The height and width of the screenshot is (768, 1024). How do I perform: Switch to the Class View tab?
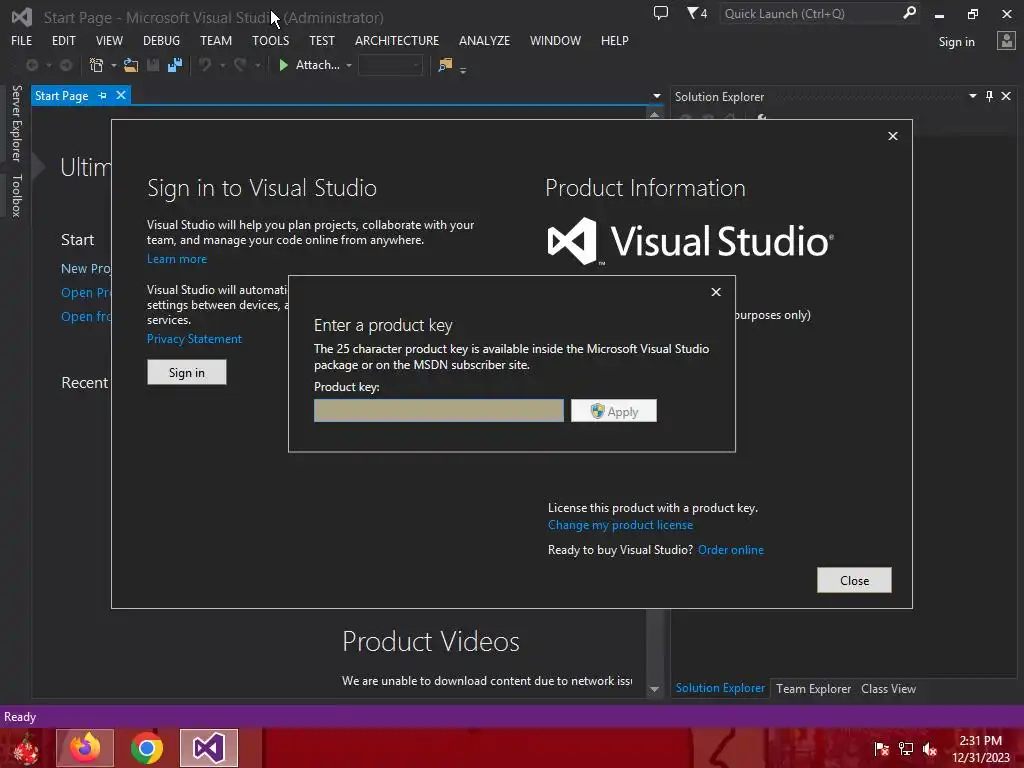[888, 688]
